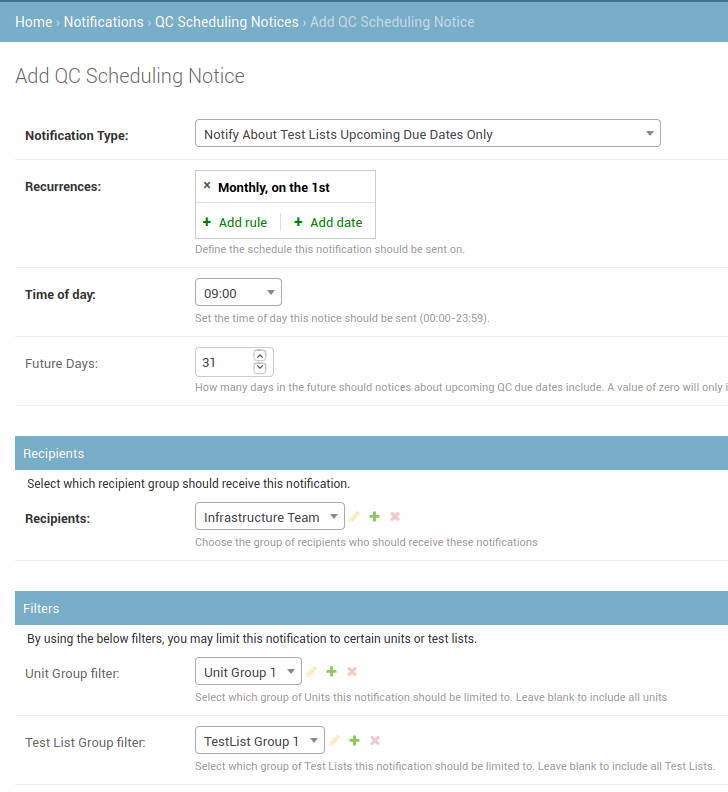
Task: Decrease Future Days with the down arrow
Action: [x=260, y=368]
